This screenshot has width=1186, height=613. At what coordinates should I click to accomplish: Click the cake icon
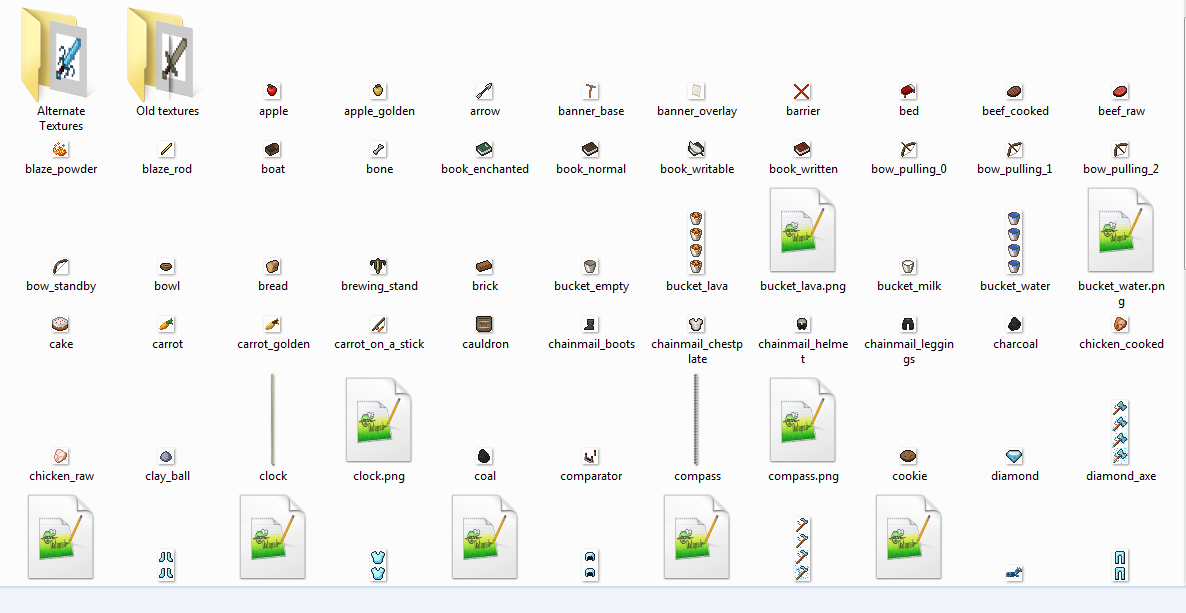tap(61, 324)
